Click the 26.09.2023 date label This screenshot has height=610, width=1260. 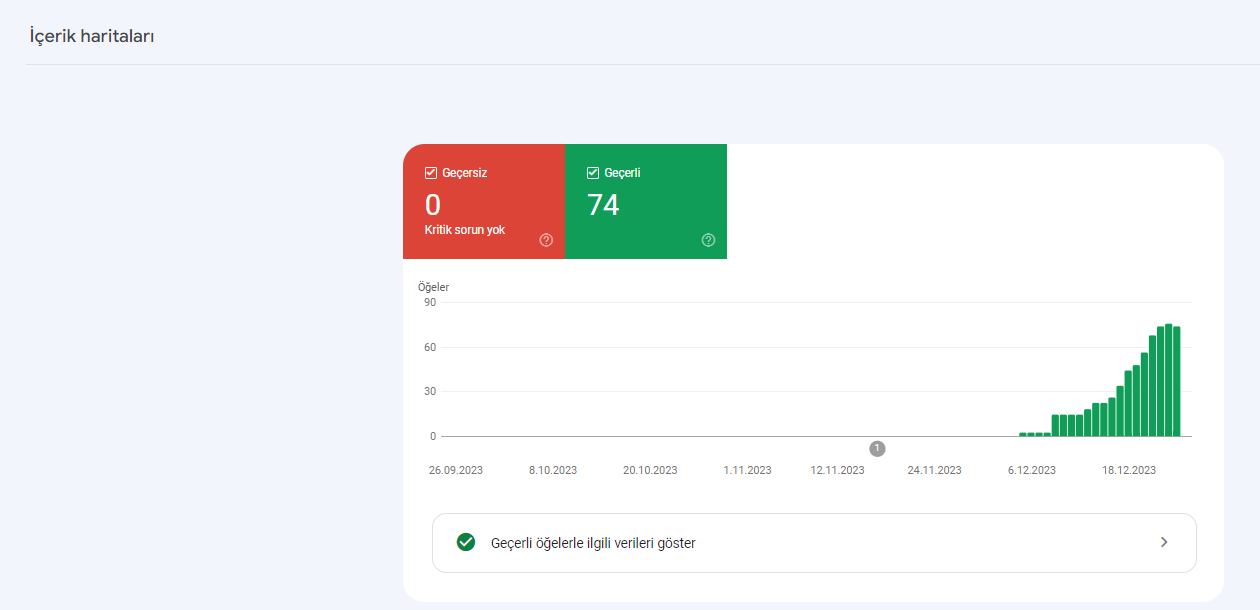coord(456,470)
